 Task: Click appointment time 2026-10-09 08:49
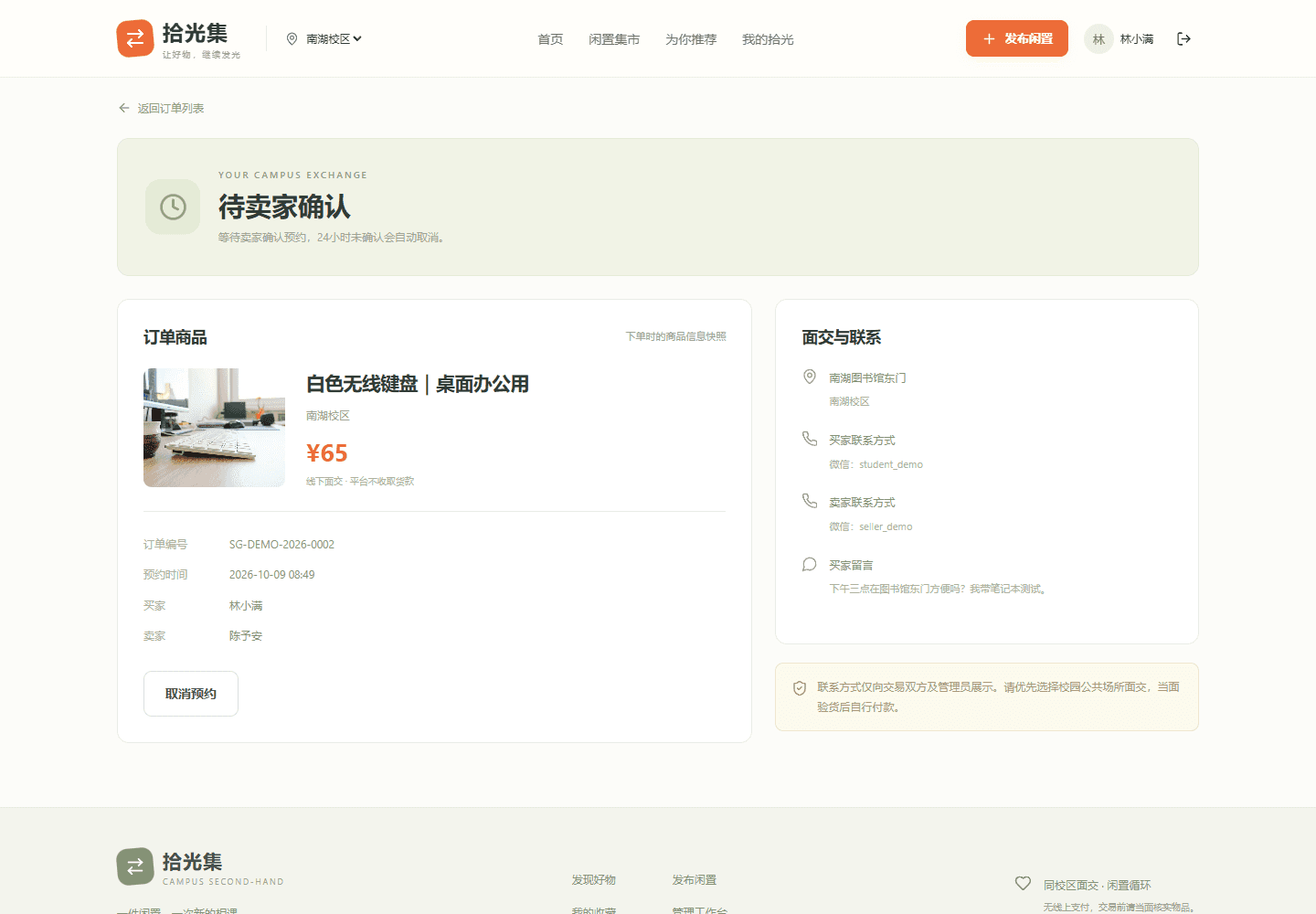(x=271, y=575)
